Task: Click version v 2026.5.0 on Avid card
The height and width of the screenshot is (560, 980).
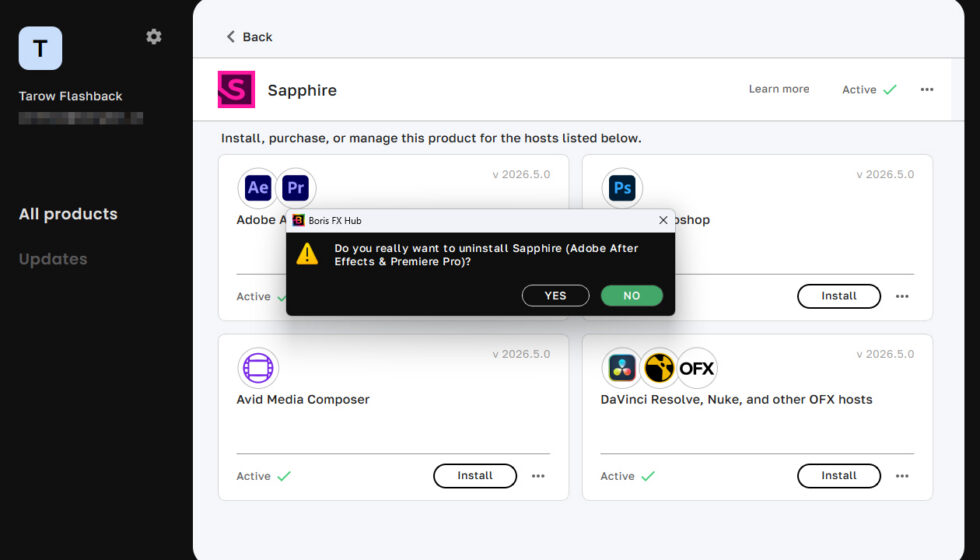Action: [521, 354]
